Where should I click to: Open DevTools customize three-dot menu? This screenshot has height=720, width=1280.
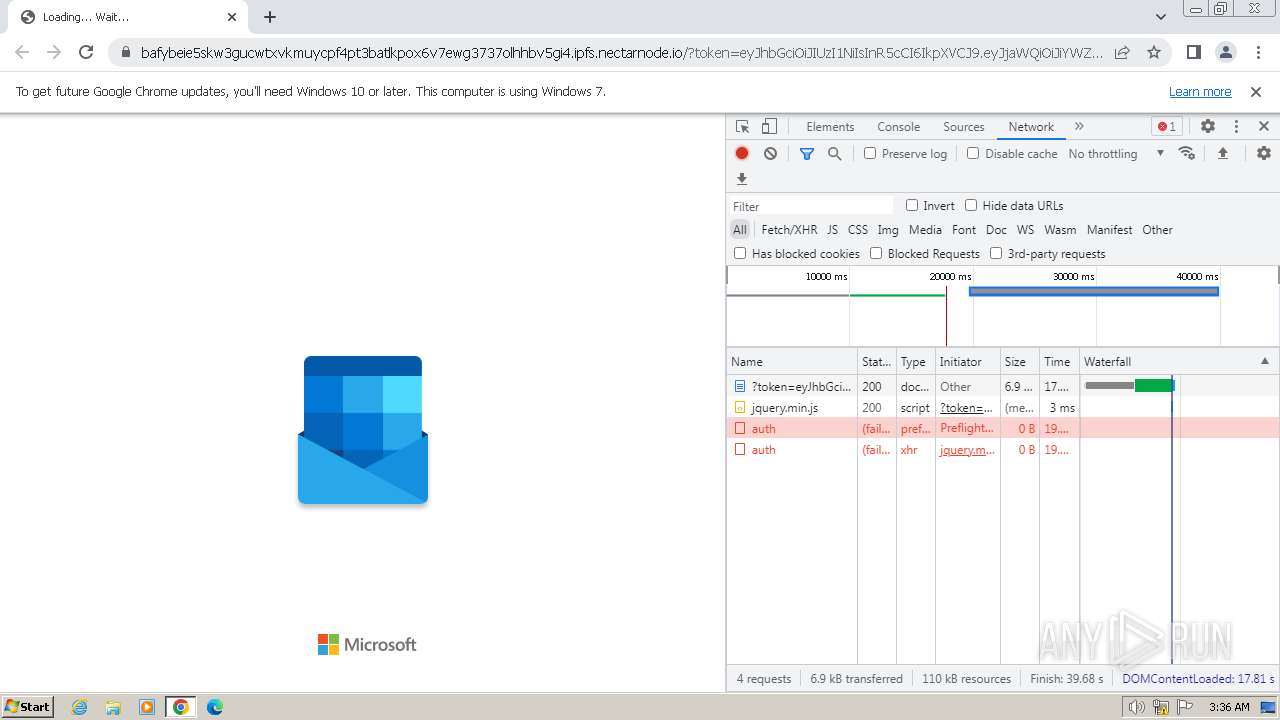[x=1236, y=126]
